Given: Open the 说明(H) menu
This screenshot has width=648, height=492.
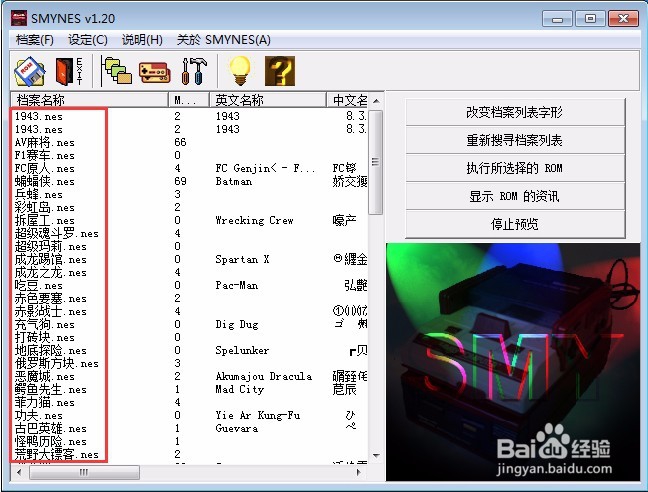Looking at the screenshot, I should click(142, 40).
